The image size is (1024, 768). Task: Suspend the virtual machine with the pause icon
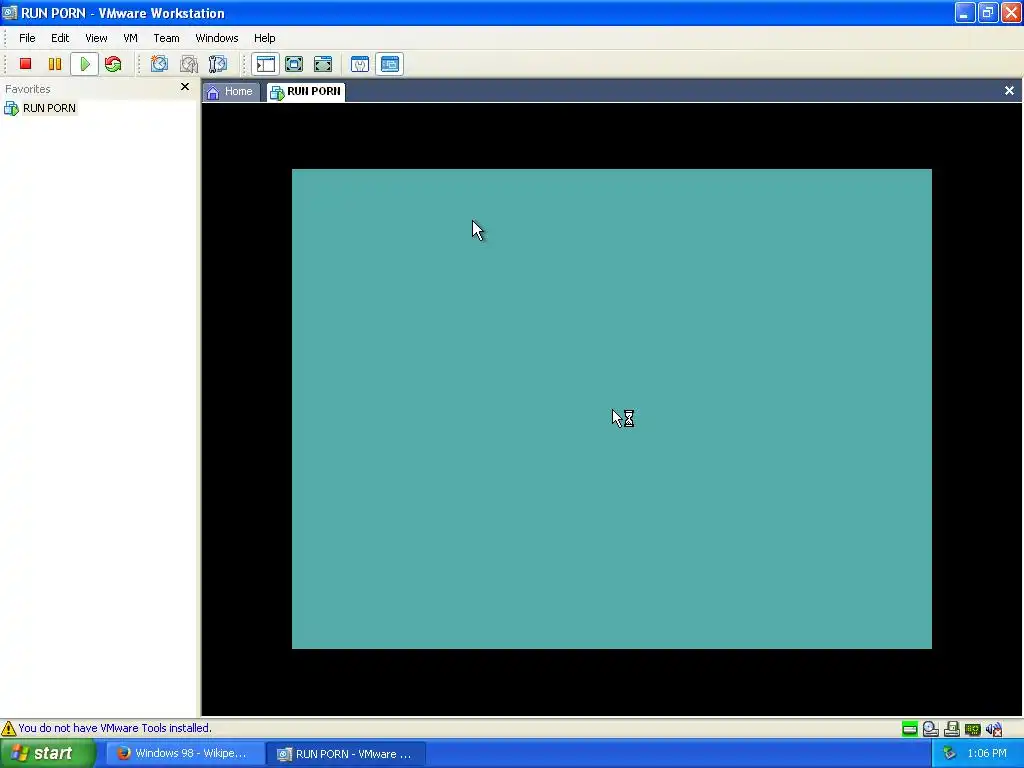point(55,63)
